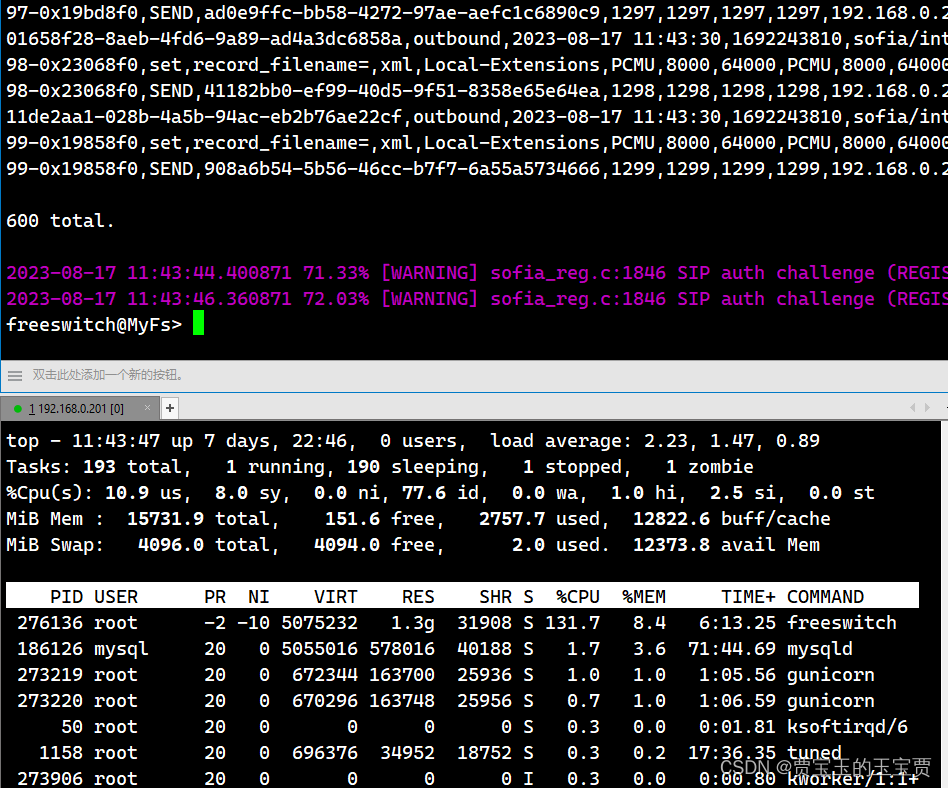Click line starting 01658f28-8aeb-4fd6
Image resolution: width=948 pixels, height=788 pixels.
tap(477, 39)
